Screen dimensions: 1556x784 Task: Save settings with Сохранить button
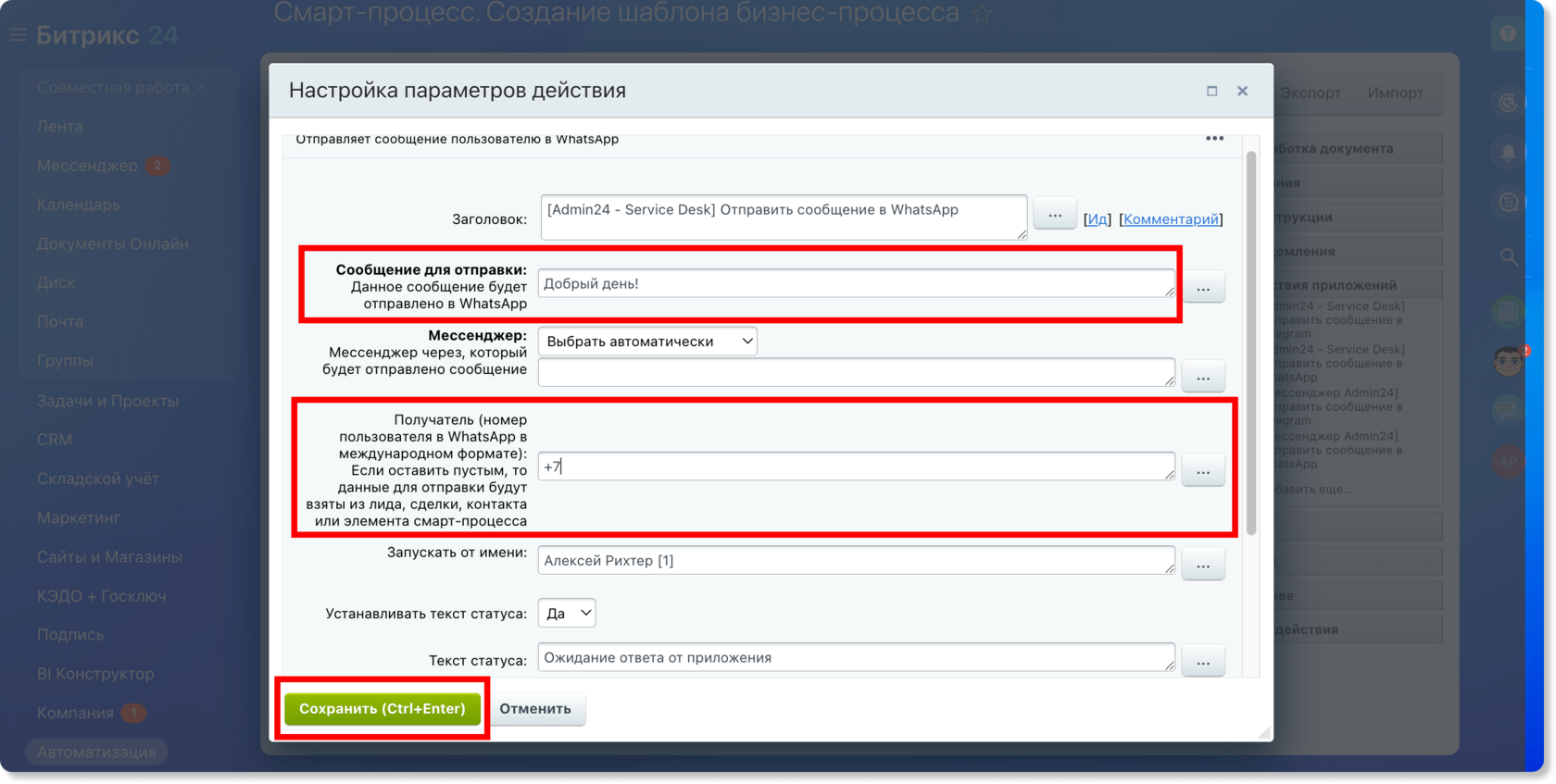[x=383, y=709]
